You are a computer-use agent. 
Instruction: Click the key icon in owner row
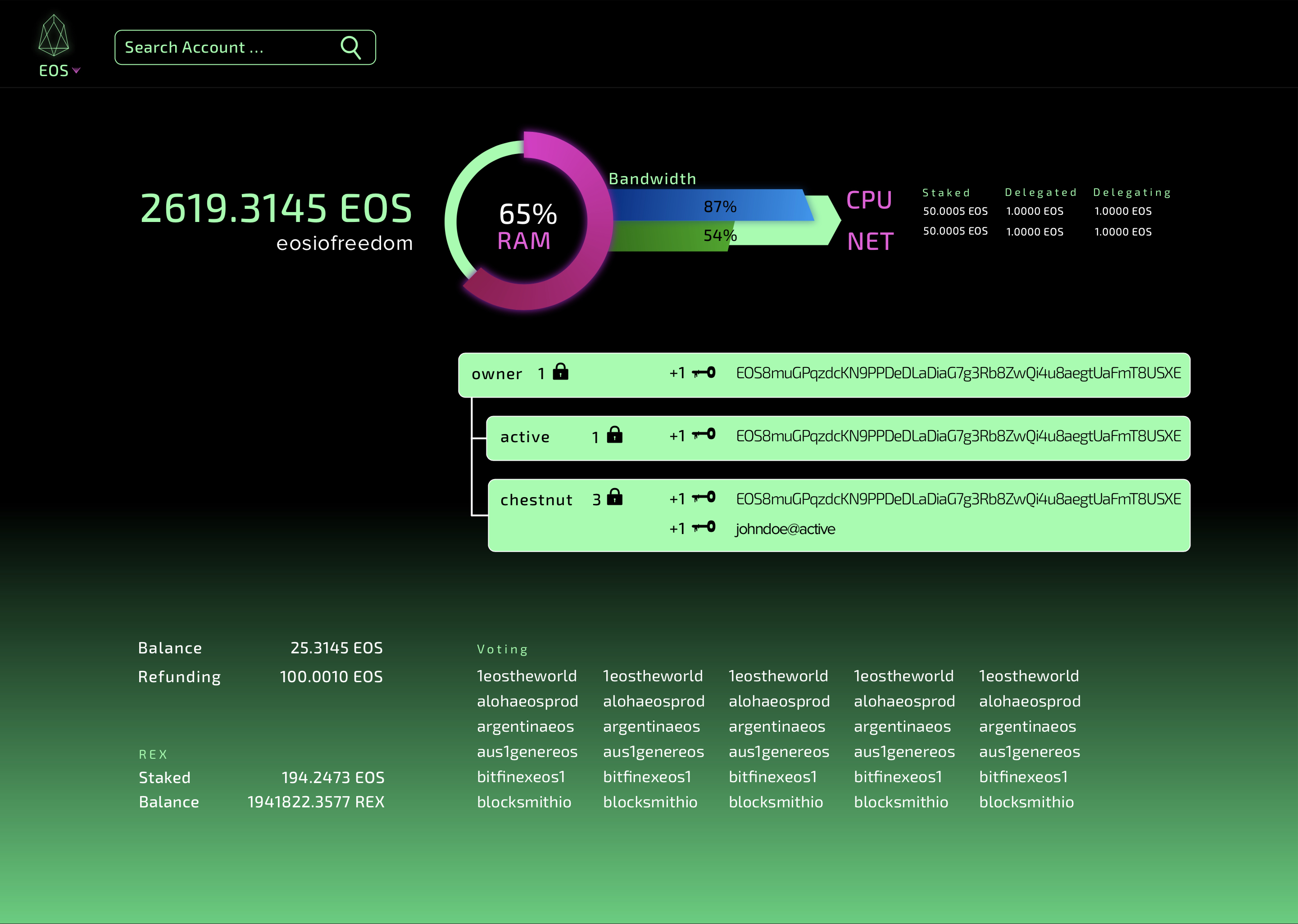pos(704,373)
